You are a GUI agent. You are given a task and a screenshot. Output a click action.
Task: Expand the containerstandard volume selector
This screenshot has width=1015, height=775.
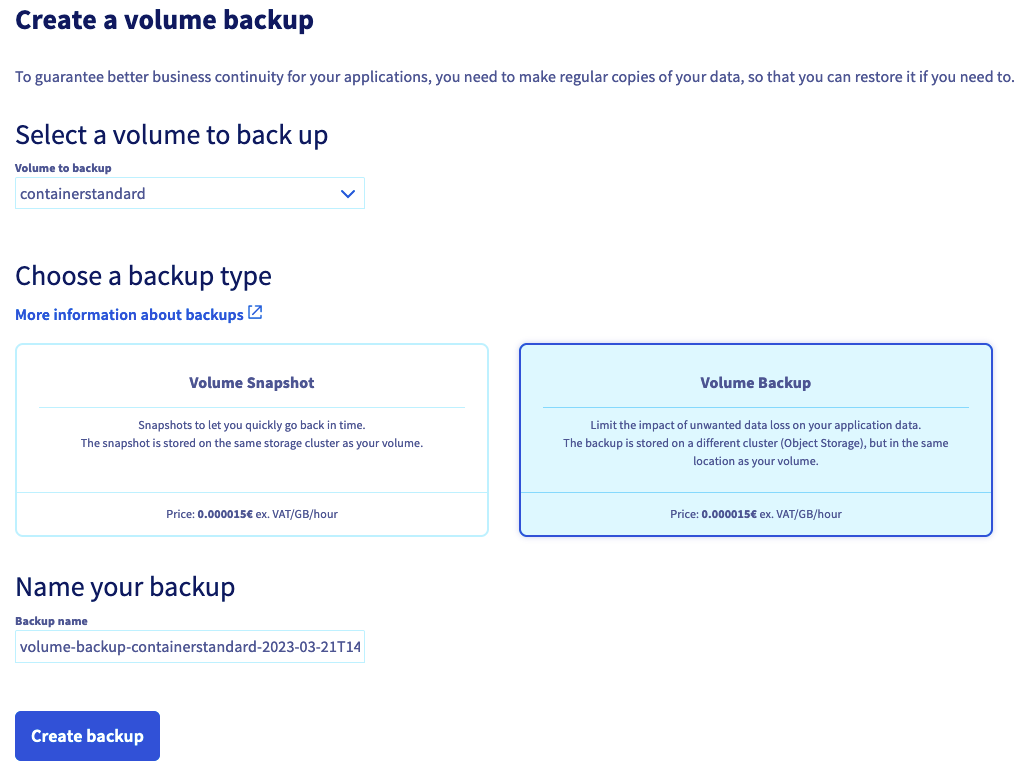click(190, 193)
